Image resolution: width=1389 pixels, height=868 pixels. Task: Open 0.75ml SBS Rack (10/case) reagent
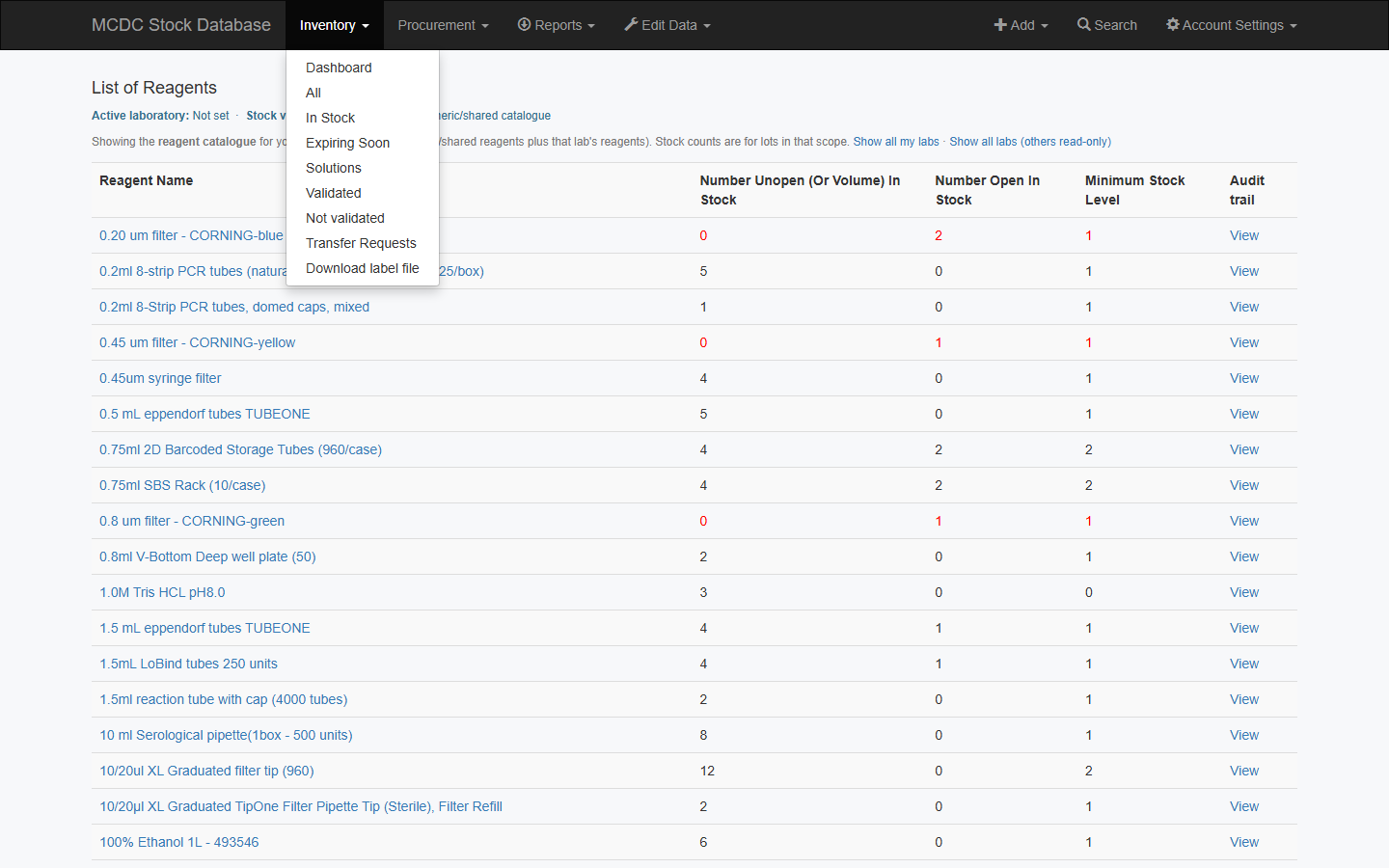click(182, 485)
